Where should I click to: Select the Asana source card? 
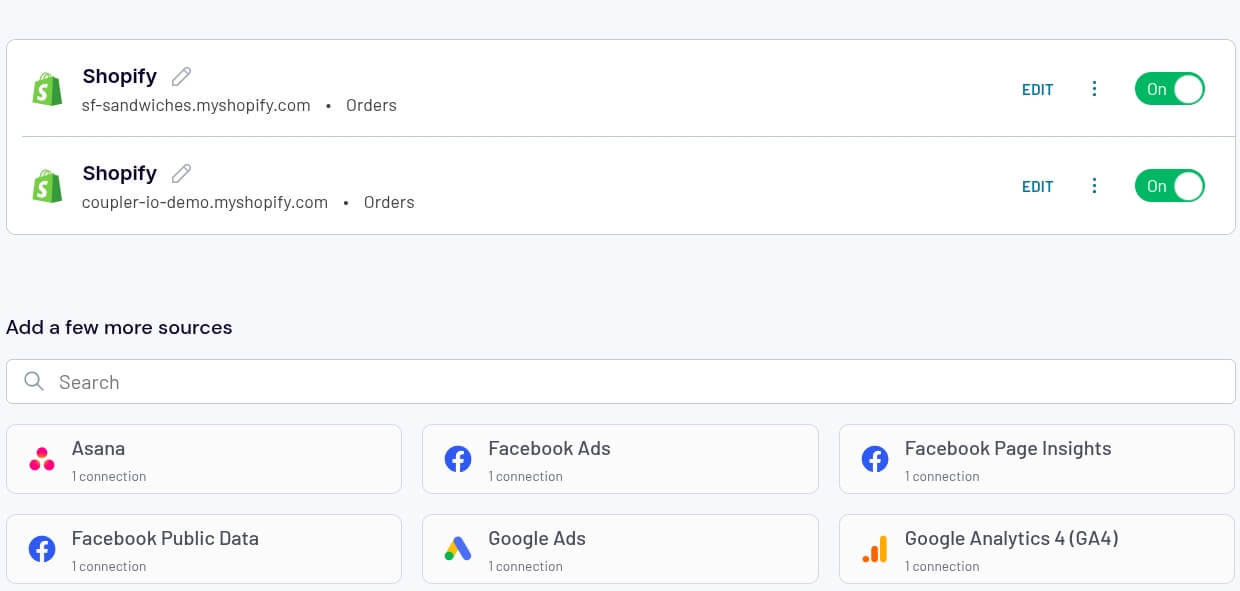tap(204, 459)
